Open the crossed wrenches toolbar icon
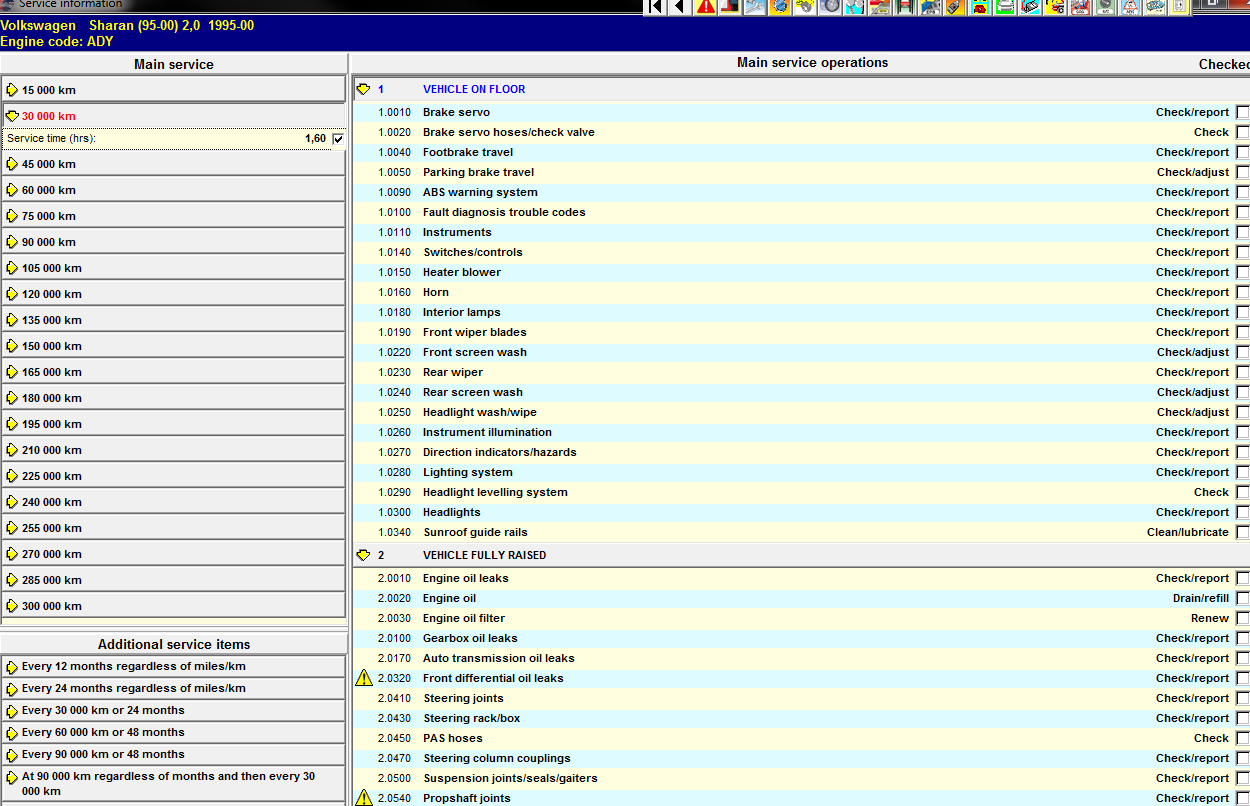1250x806 pixels. (755, 7)
